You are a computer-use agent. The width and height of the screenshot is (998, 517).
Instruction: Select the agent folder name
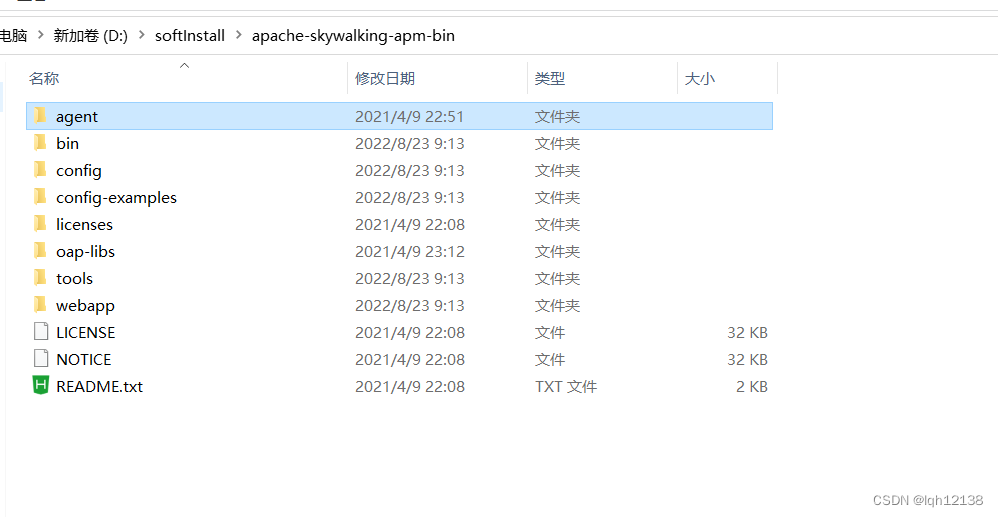click(77, 117)
